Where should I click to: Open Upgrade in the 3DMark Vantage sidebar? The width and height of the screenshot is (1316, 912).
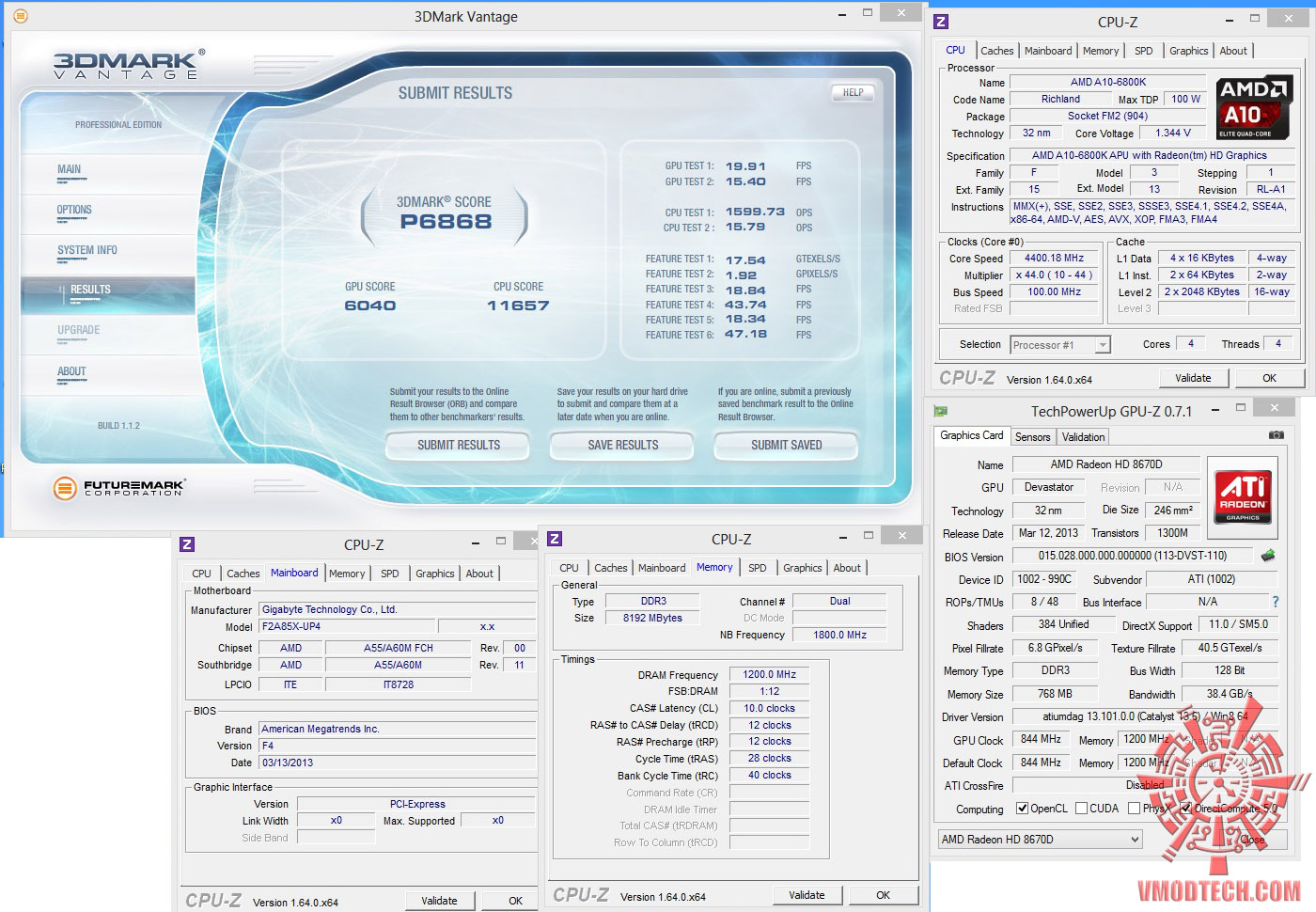(79, 331)
